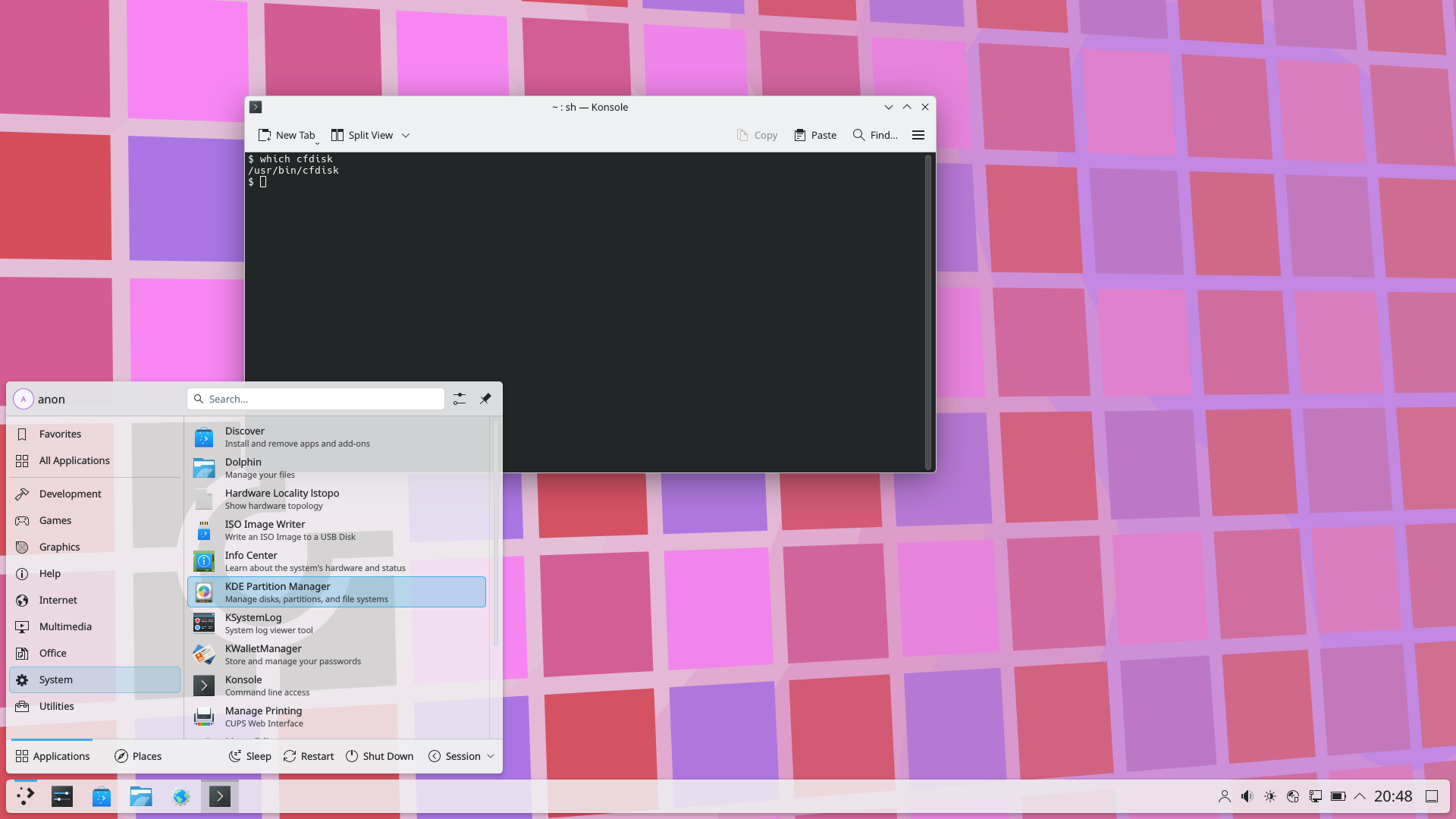Click the Shut Down button
The height and width of the screenshot is (819, 1456).
[380, 756]
